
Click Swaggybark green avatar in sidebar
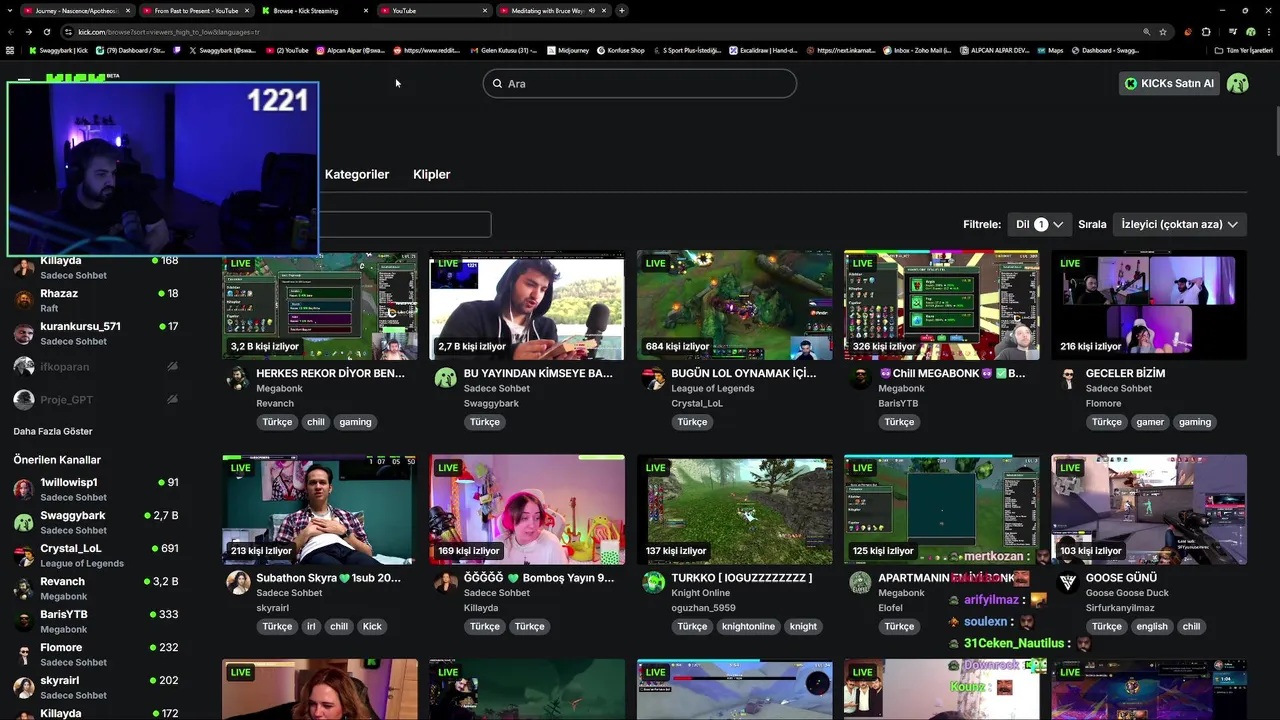point(24,522)
